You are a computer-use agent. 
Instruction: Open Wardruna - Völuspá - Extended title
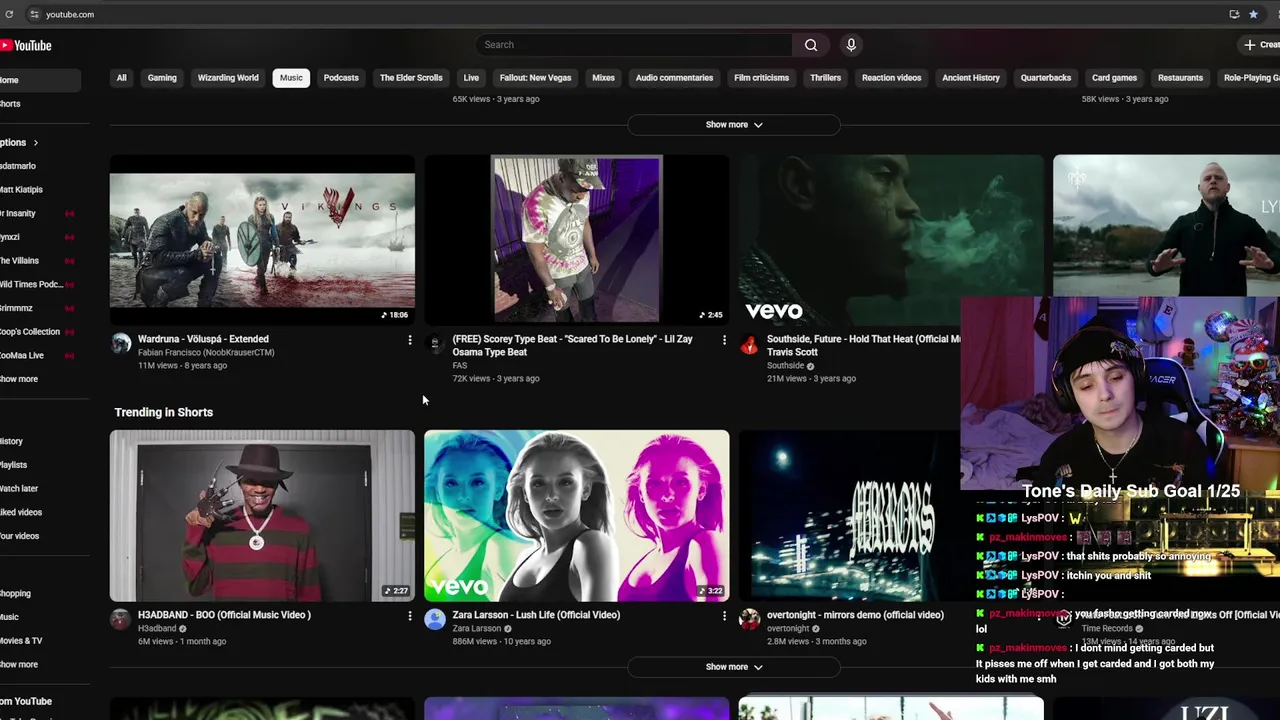pyautogui.click(x=203, y=340)
